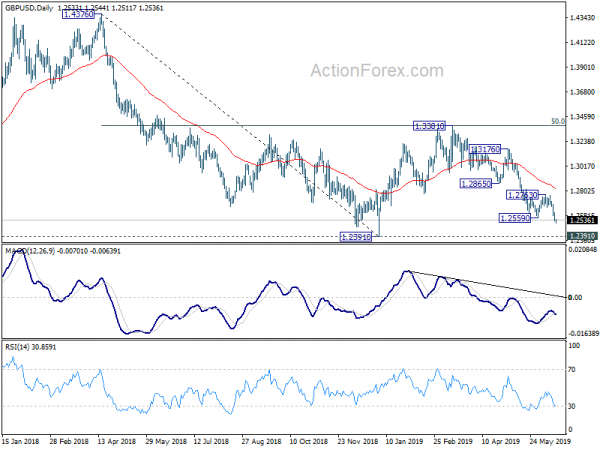Screen dimensions: 600x450
Task: Select the 1.41220 price axis value
Action: 582,42
